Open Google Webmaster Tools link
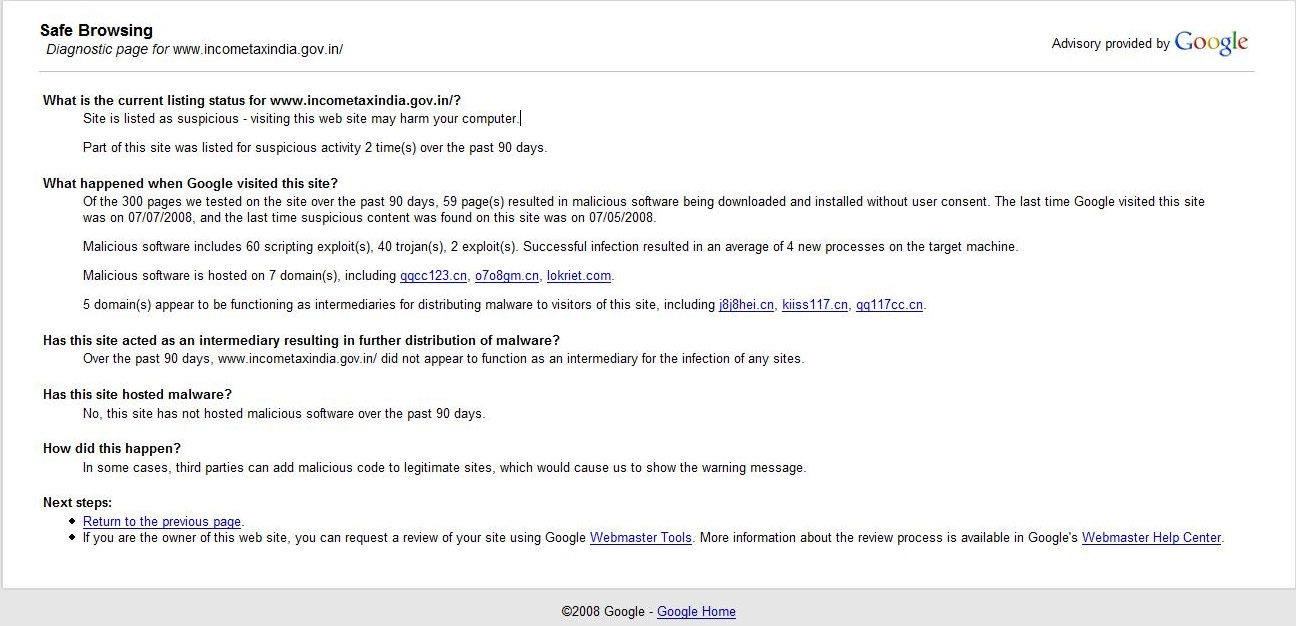This screenshot has width=1296, height=626. click(x=640, y=538)
